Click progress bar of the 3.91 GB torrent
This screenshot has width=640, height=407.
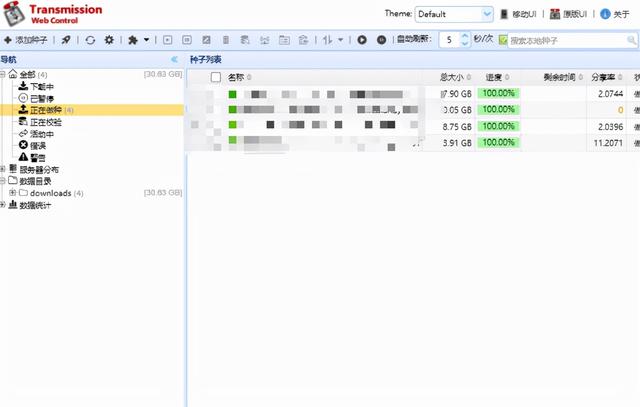[498, 142]
